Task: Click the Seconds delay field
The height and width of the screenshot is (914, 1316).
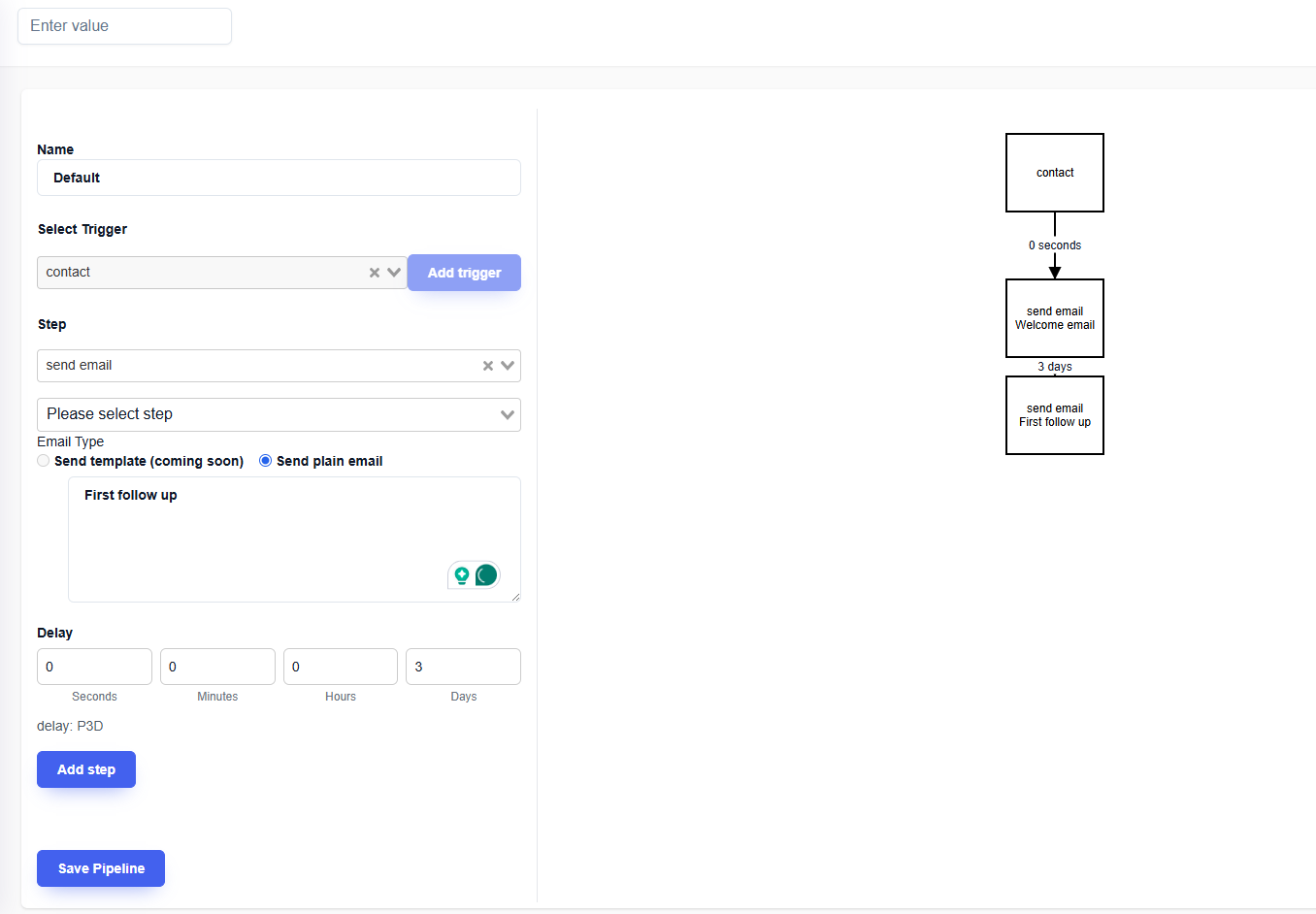Action: 94,667
